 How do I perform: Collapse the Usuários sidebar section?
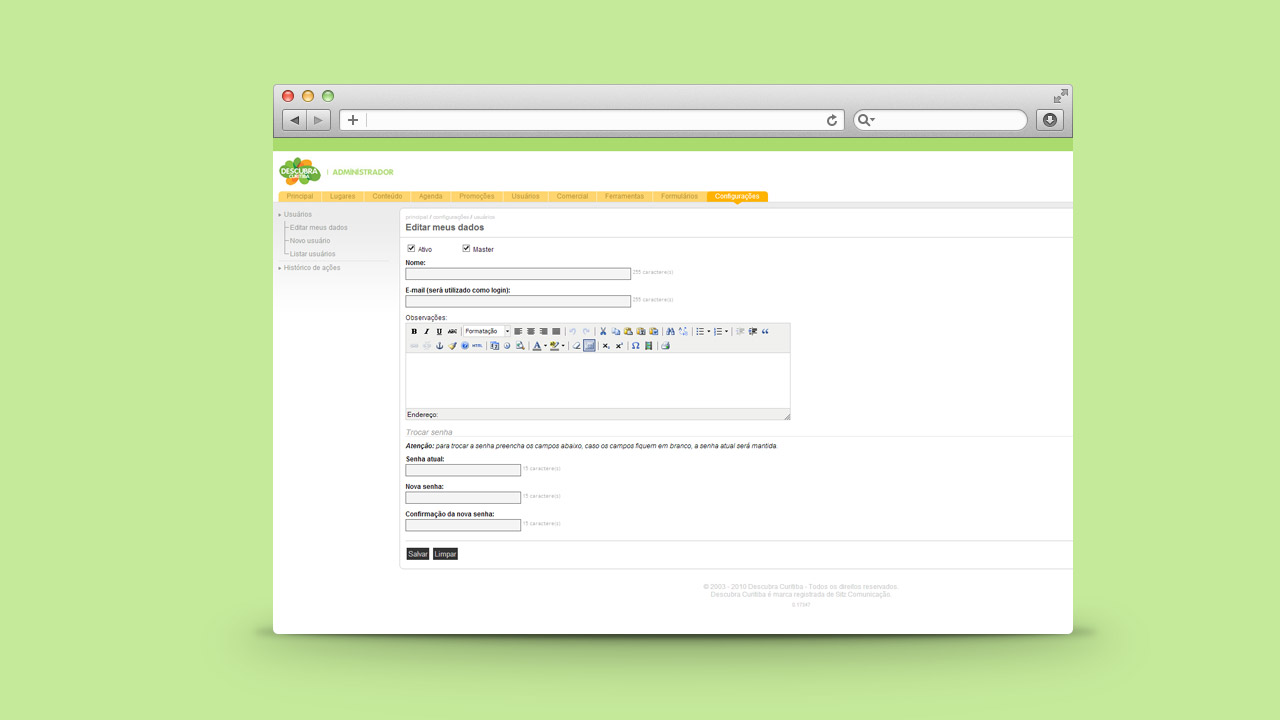click(x=296, y=214)
